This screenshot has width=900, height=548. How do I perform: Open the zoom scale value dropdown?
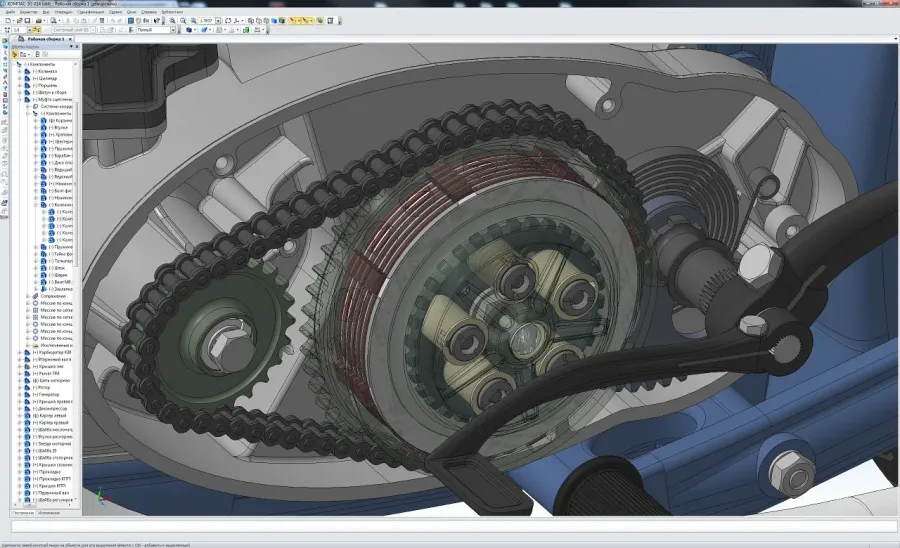pyautogui.click(x=218, y=21)
